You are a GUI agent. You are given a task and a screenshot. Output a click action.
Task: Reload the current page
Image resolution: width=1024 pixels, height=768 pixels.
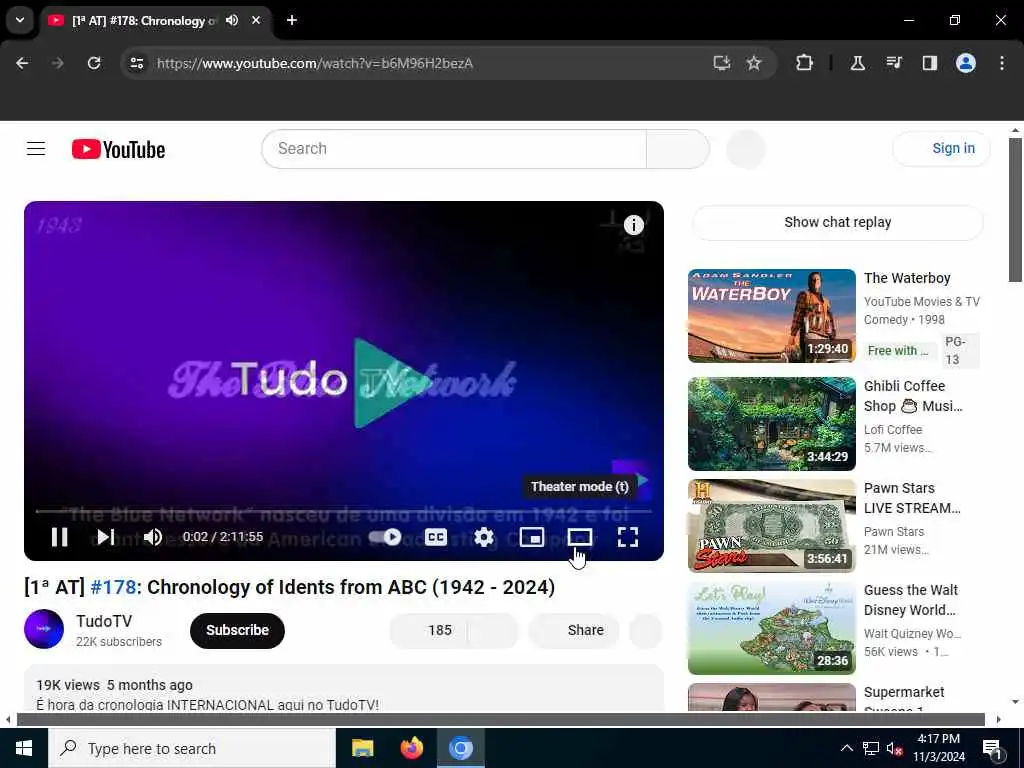tap(94, 63)
